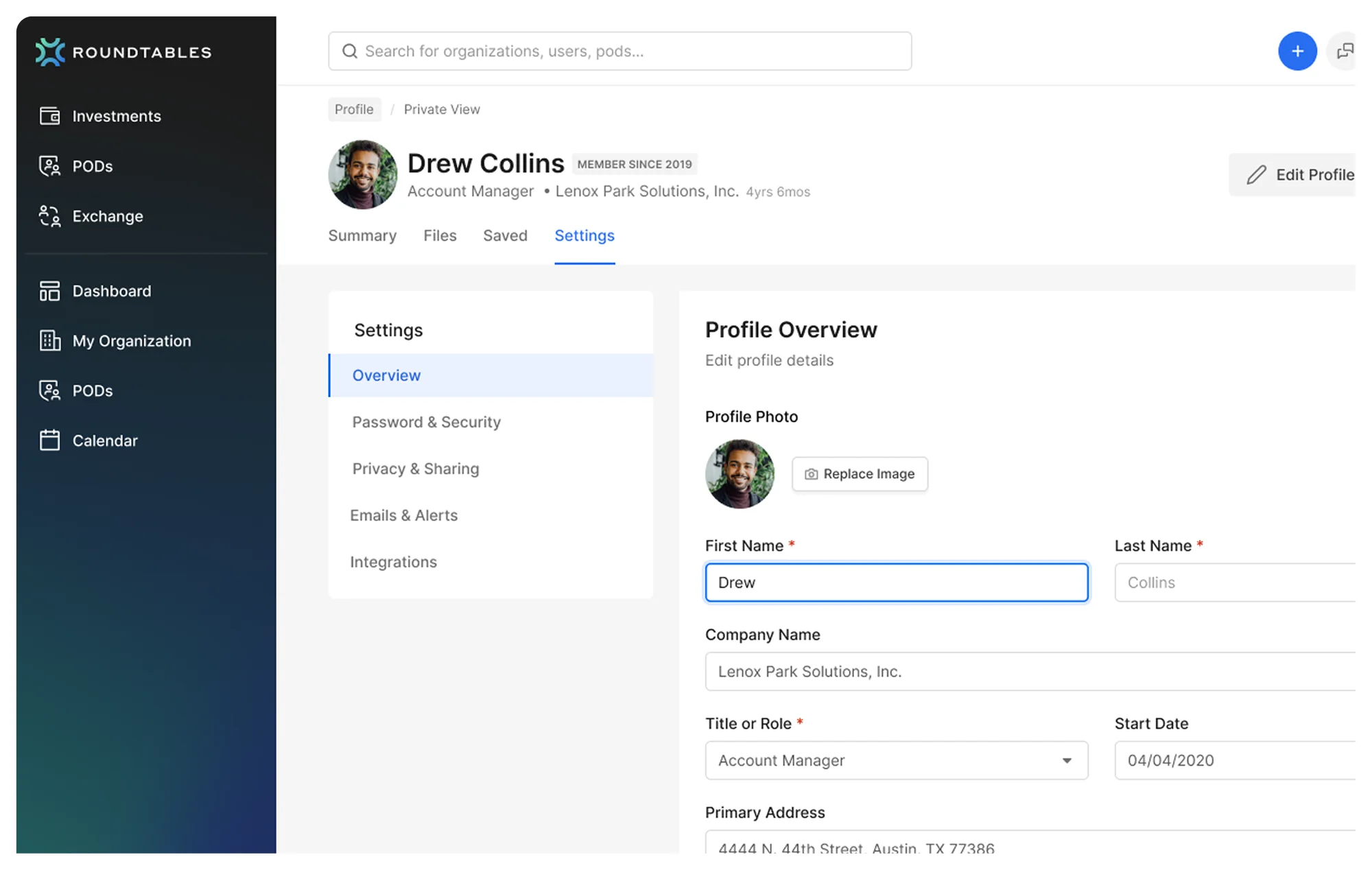Open the chat messages icon

[1345, 51]
